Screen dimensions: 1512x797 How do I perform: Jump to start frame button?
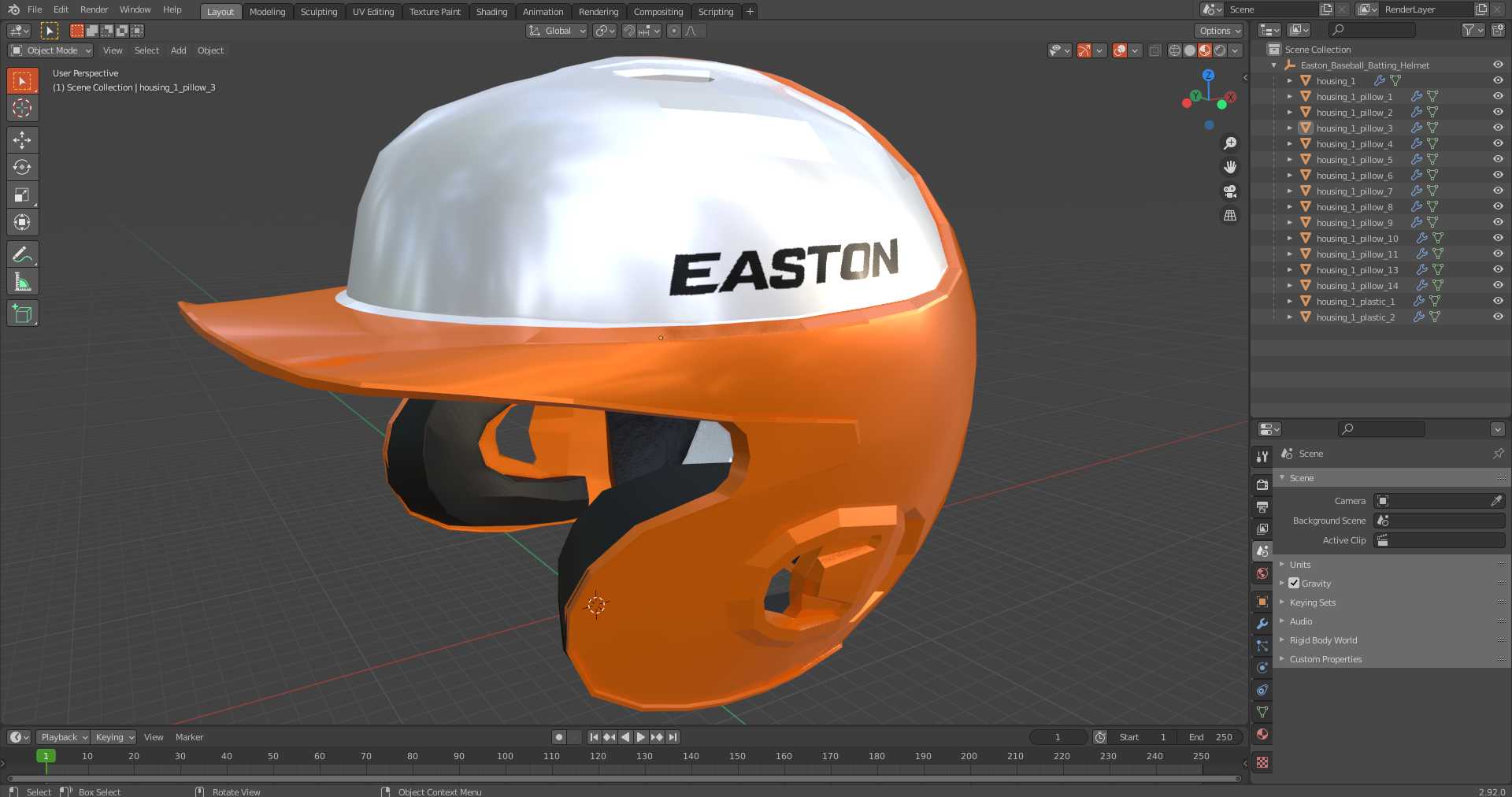coord(594,737)
